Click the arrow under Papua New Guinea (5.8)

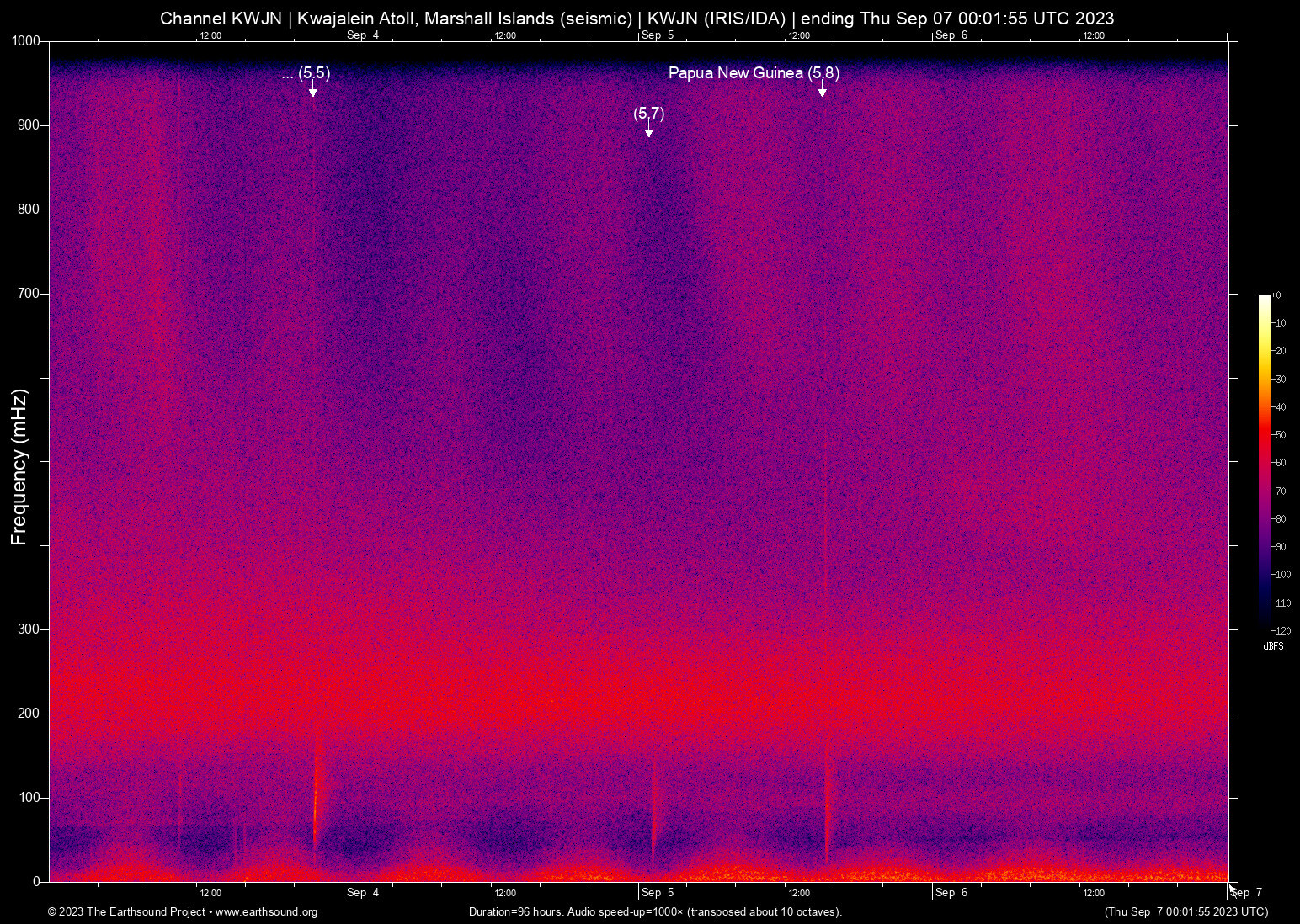pyautogui.click(x=822, y=92)
